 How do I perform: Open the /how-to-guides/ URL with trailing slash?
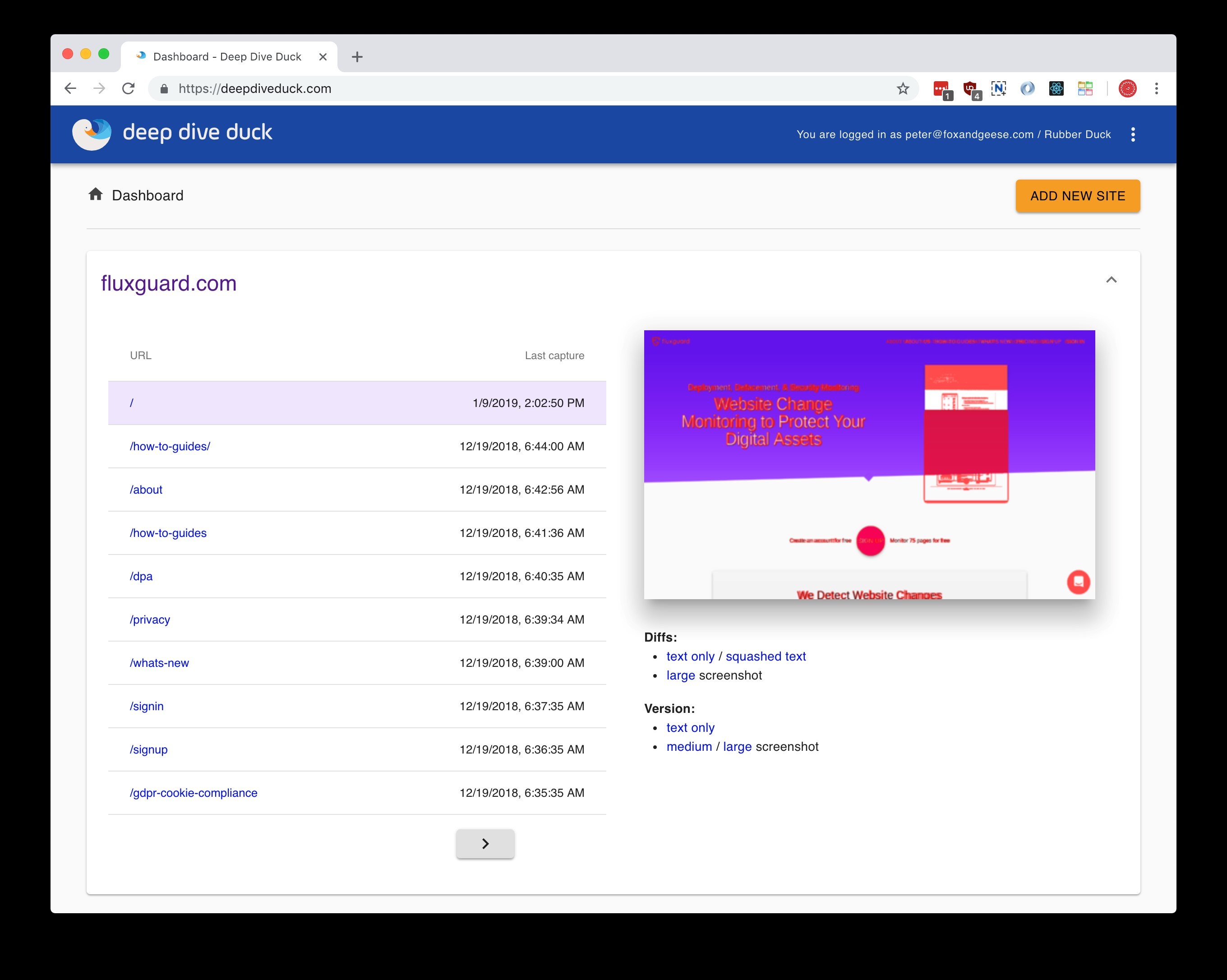click(170, 446)
